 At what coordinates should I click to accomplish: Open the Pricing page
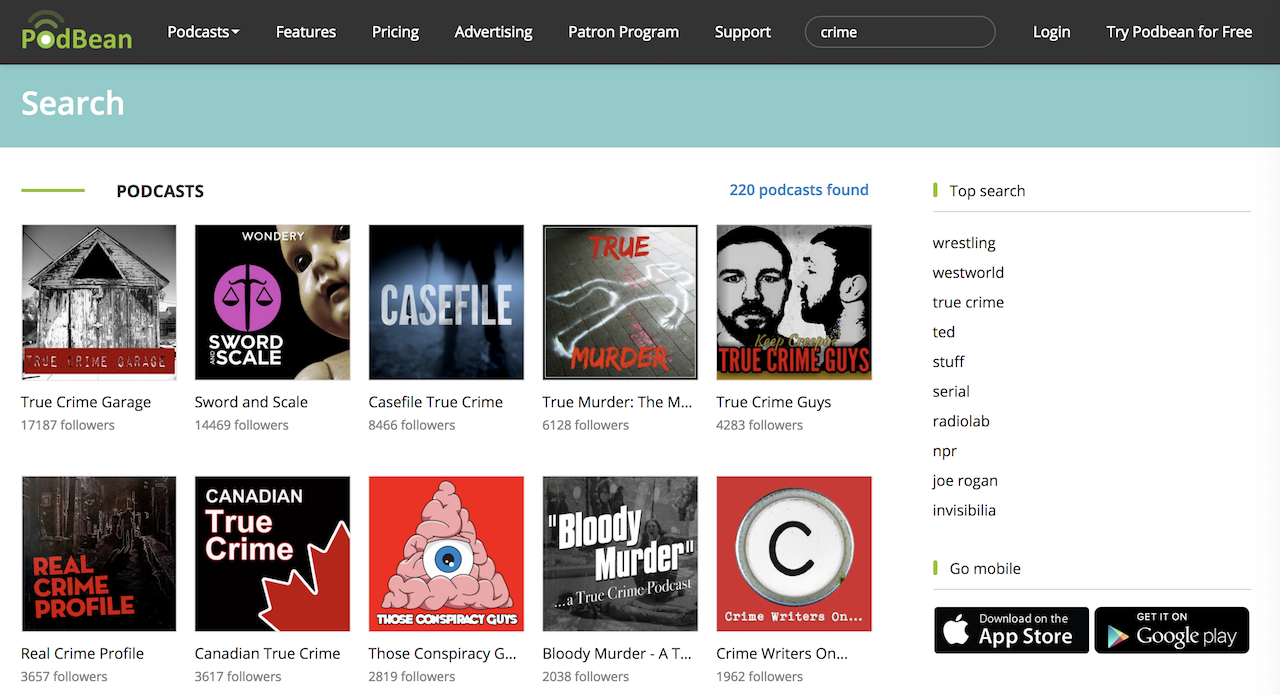(x=395, y=32)
